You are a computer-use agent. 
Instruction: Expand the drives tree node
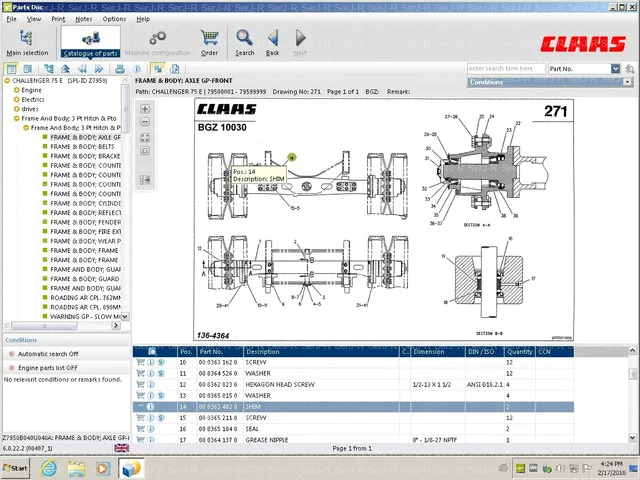(x=16, y=109)
